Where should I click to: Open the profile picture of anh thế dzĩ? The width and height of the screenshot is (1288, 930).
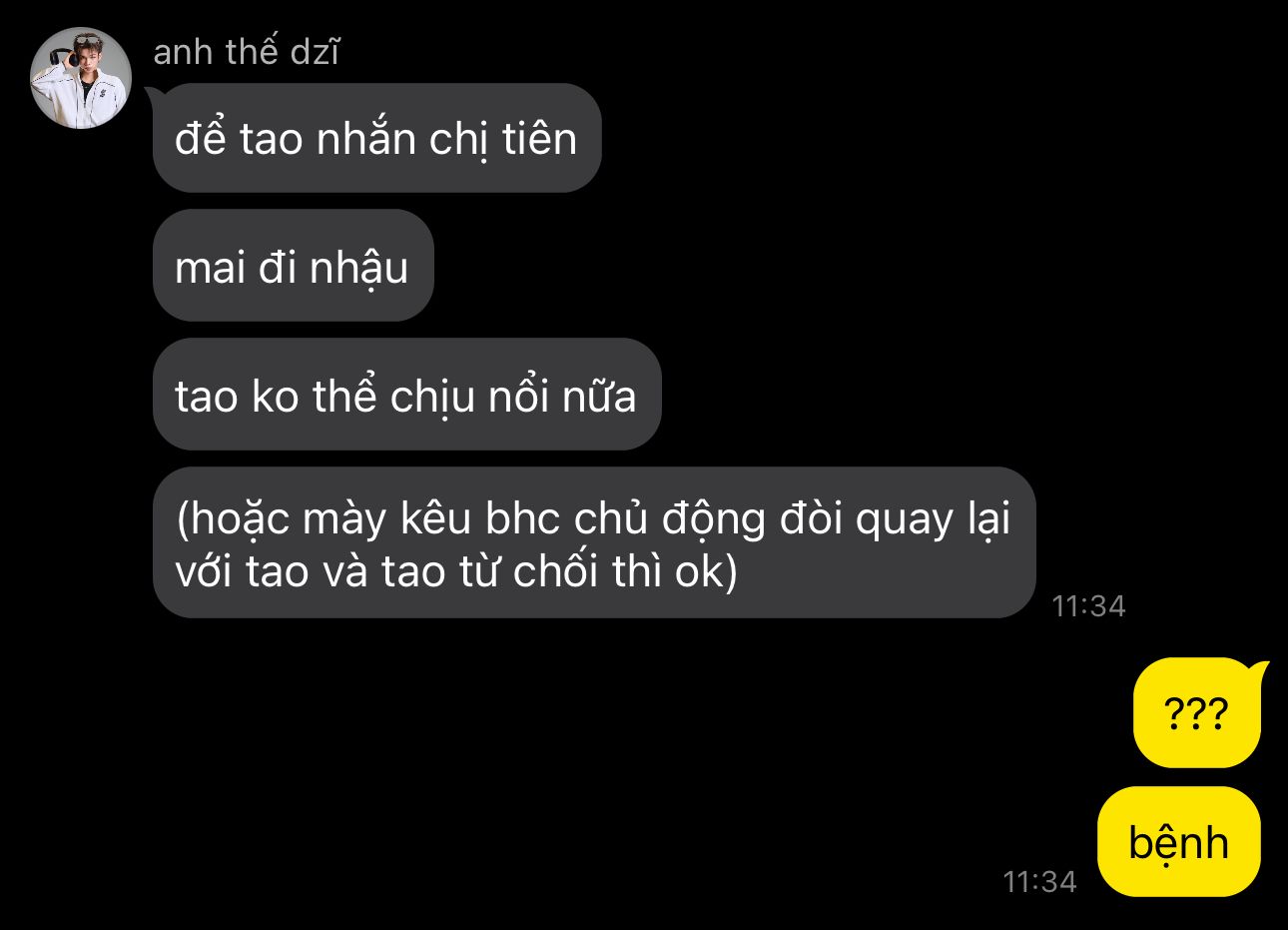(81, 78)
